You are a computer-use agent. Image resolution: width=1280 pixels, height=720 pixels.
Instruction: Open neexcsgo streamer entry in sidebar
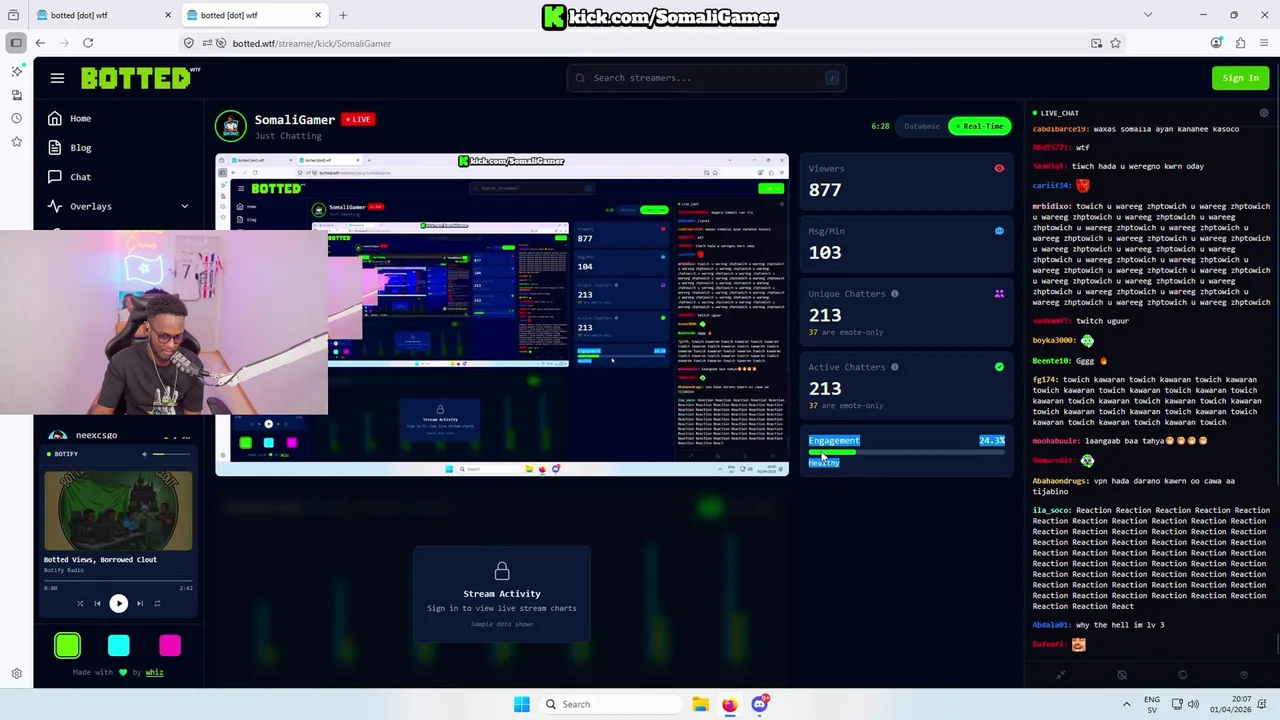coord(118,436)
